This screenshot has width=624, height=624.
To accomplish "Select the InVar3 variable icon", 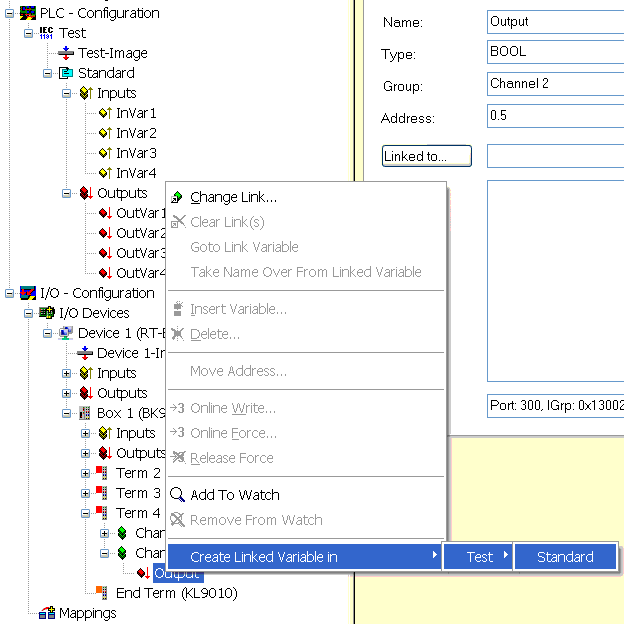I will tap(105, 153).
